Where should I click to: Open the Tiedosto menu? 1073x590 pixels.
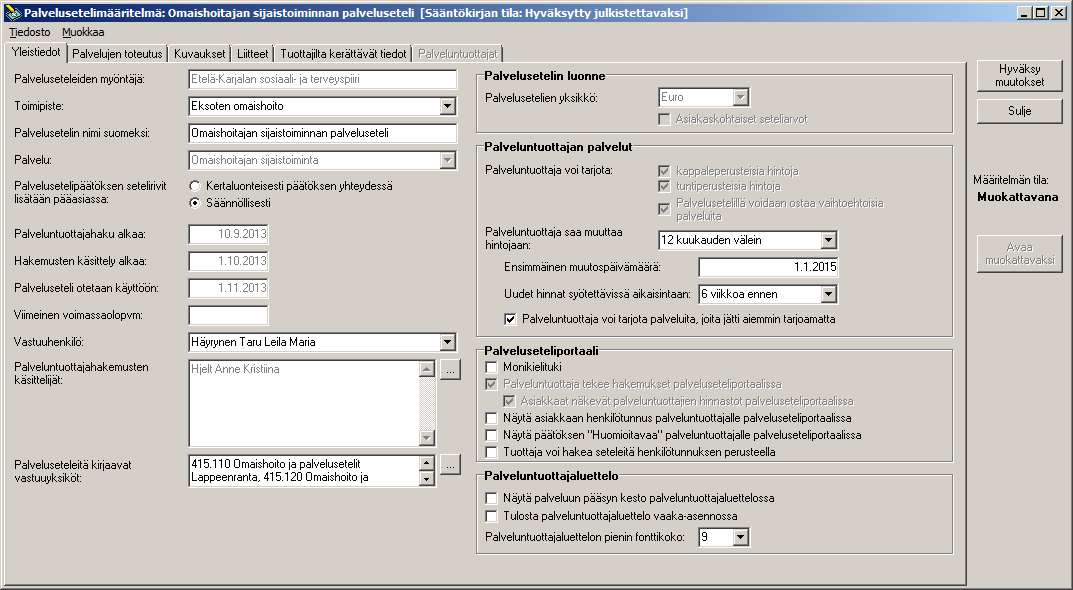pos(30,32)
